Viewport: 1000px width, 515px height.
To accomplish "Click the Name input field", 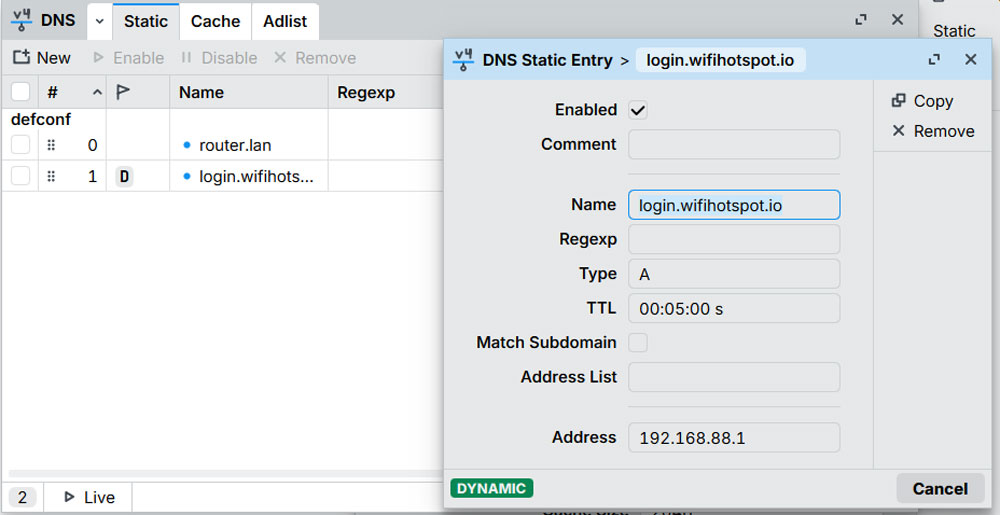I will coord(734,205).
